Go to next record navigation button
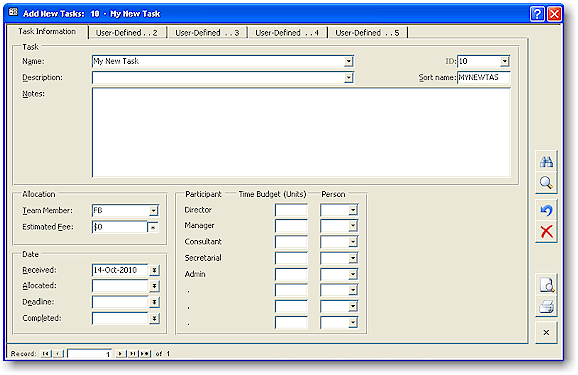Screen dimensions: 578x375 (120, 354)
